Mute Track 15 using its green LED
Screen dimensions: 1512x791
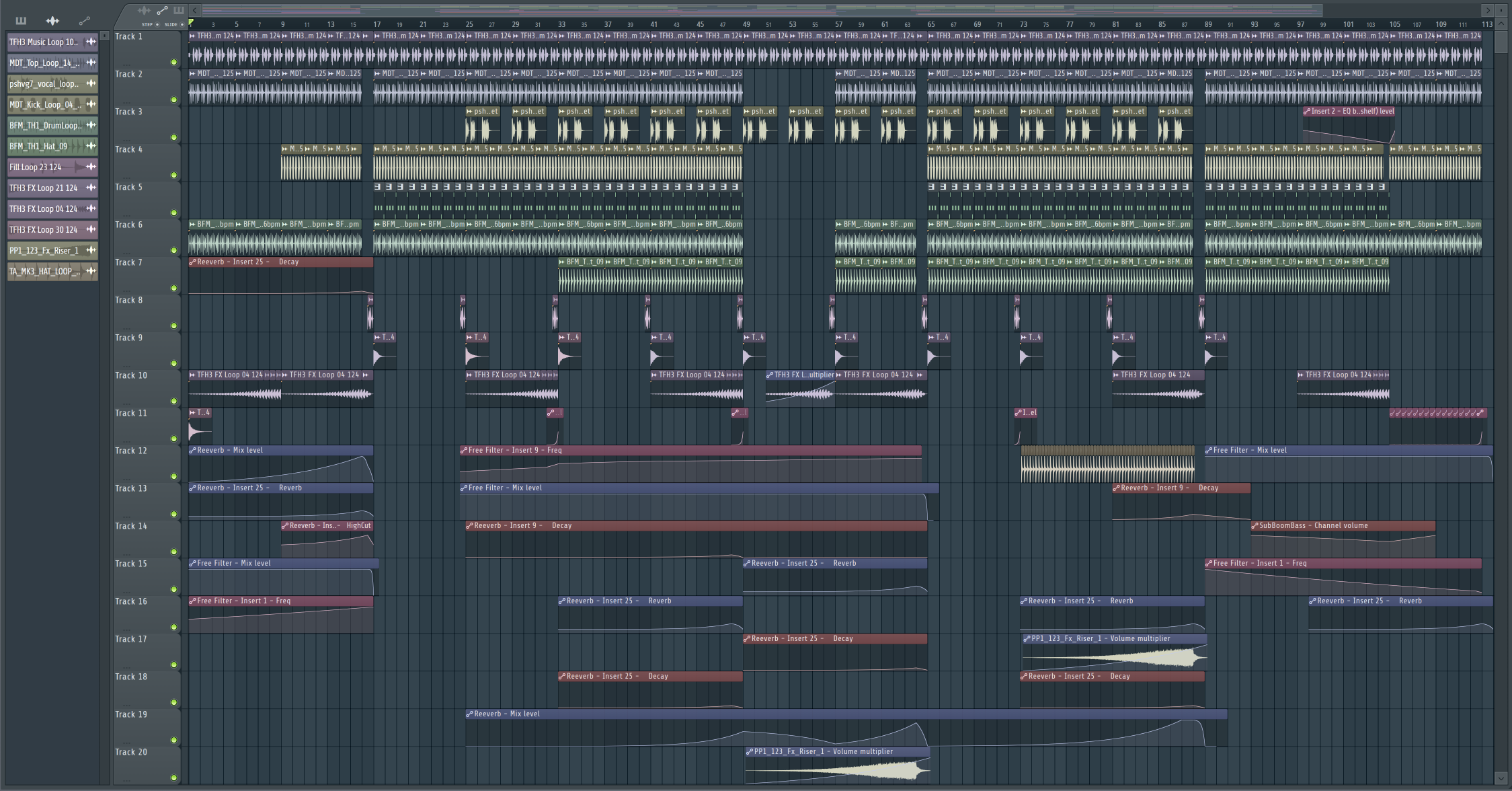point(173,589)
